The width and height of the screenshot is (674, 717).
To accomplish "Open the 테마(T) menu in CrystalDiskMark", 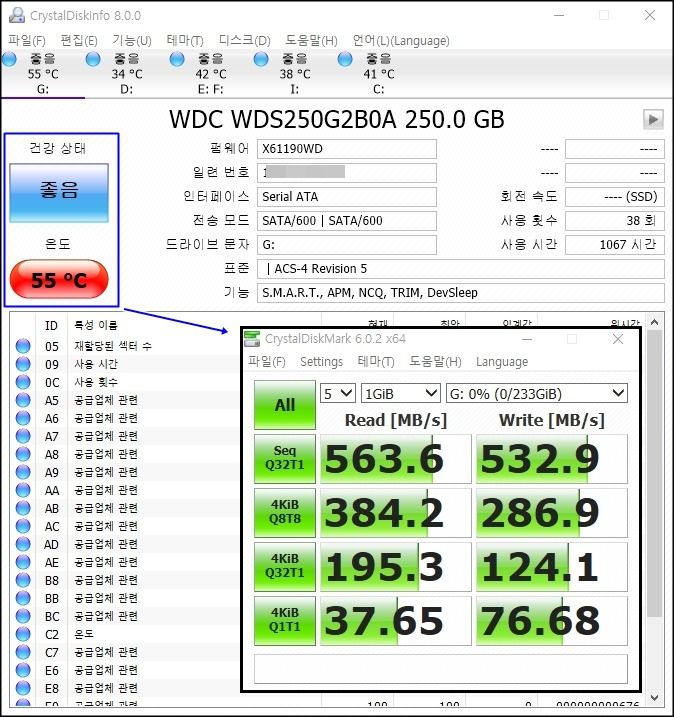I will tap(376, 362).
